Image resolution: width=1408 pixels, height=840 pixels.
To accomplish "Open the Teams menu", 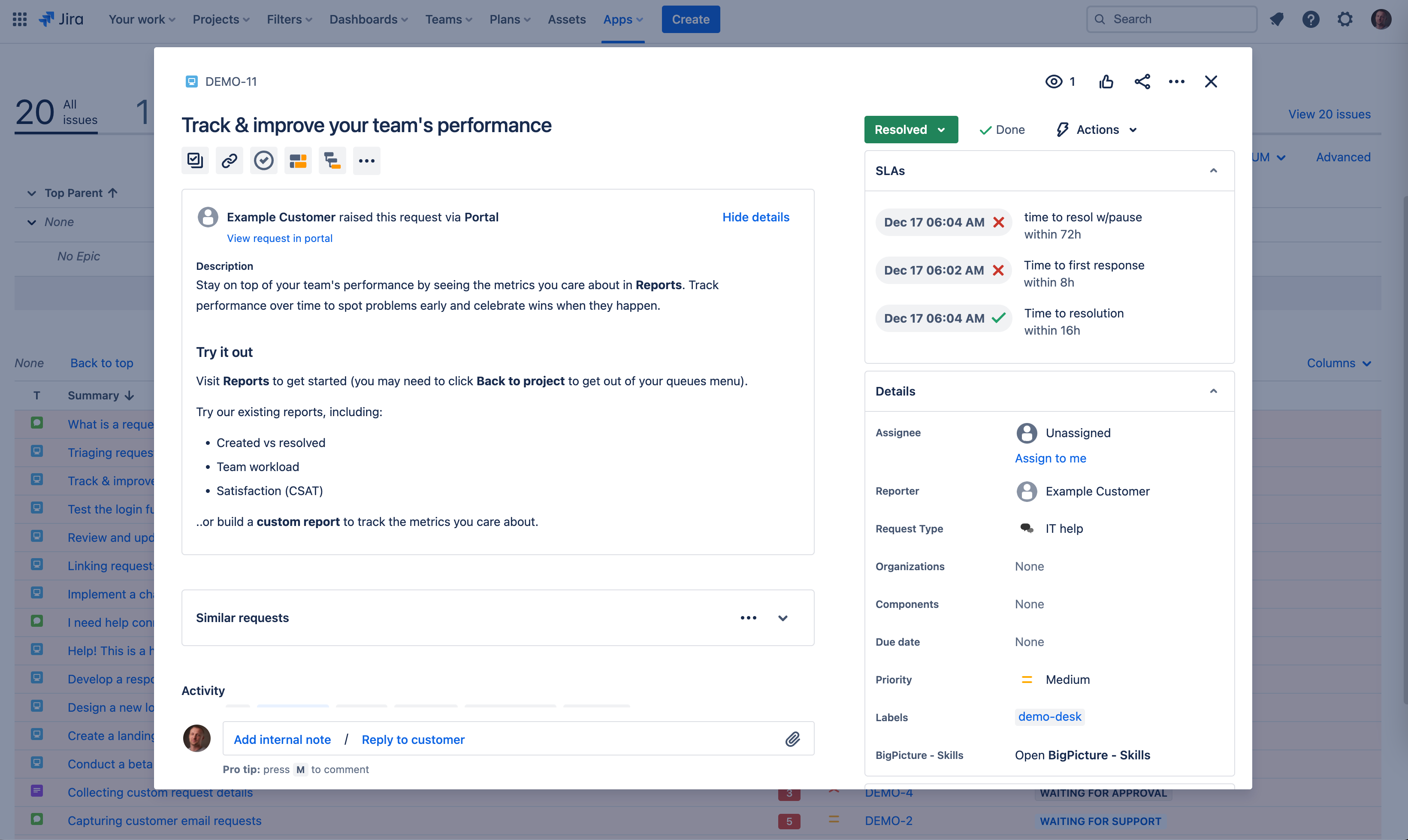I will pyautogui.click(x=449, y=19).
